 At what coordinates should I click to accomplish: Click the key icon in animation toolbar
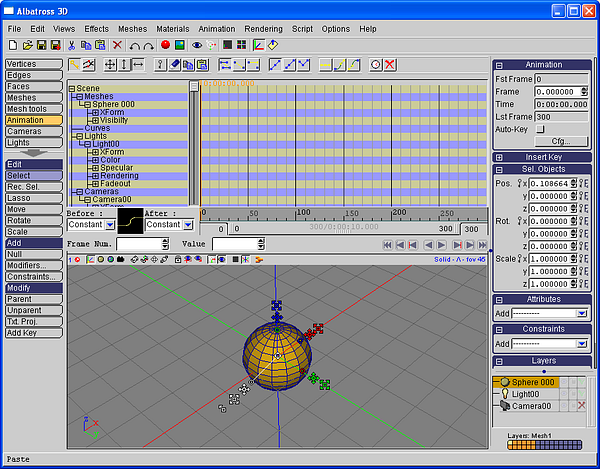pos(160,65)
